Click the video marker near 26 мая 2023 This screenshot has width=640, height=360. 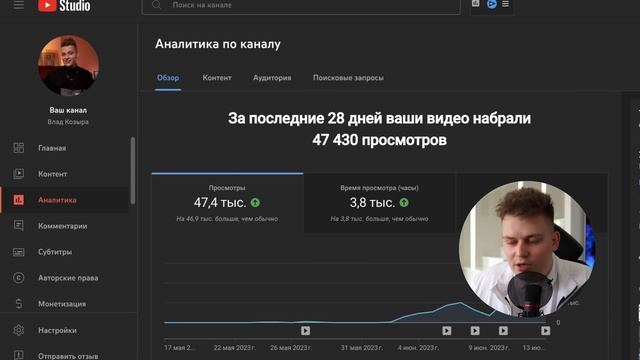pyautogui.click(x=305, y=331)
